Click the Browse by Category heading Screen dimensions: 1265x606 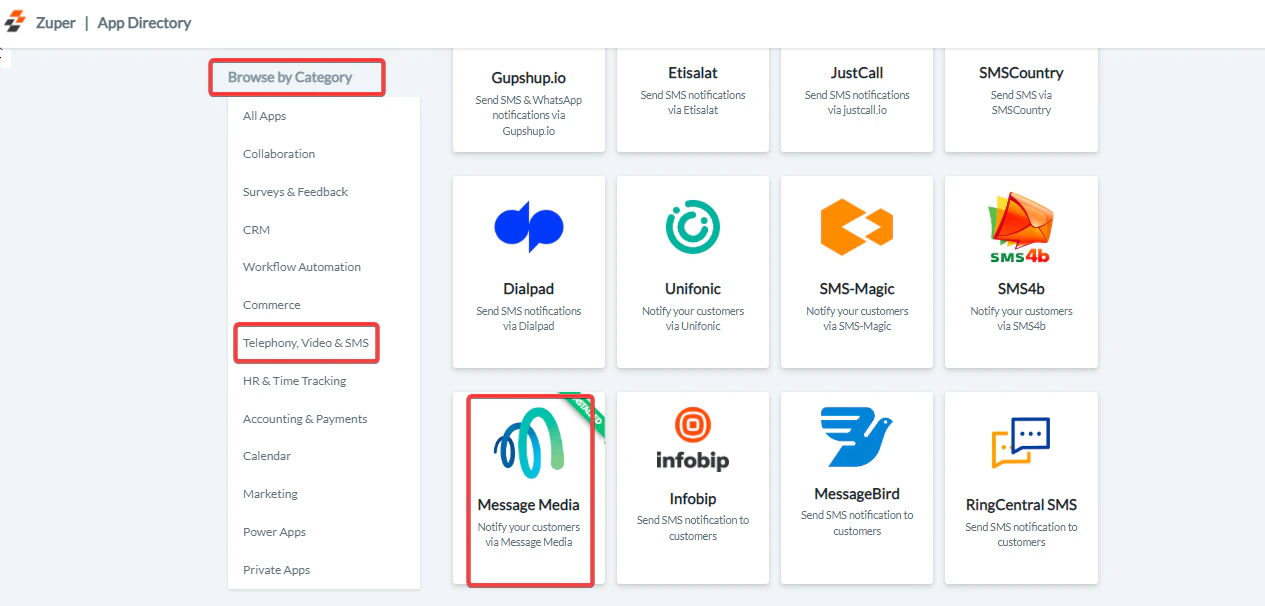click(x=290, y=77)
